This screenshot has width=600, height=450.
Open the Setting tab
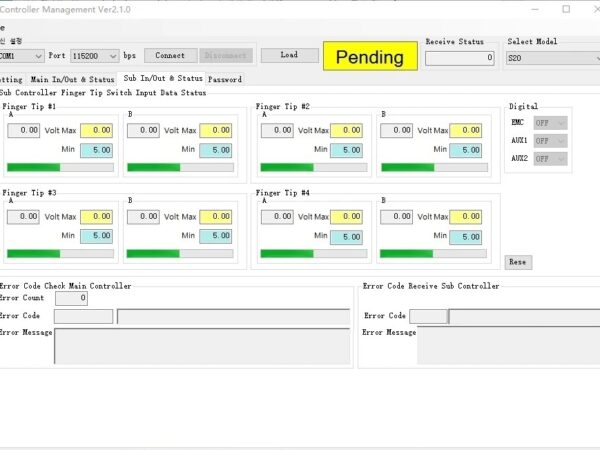(11, 79)
